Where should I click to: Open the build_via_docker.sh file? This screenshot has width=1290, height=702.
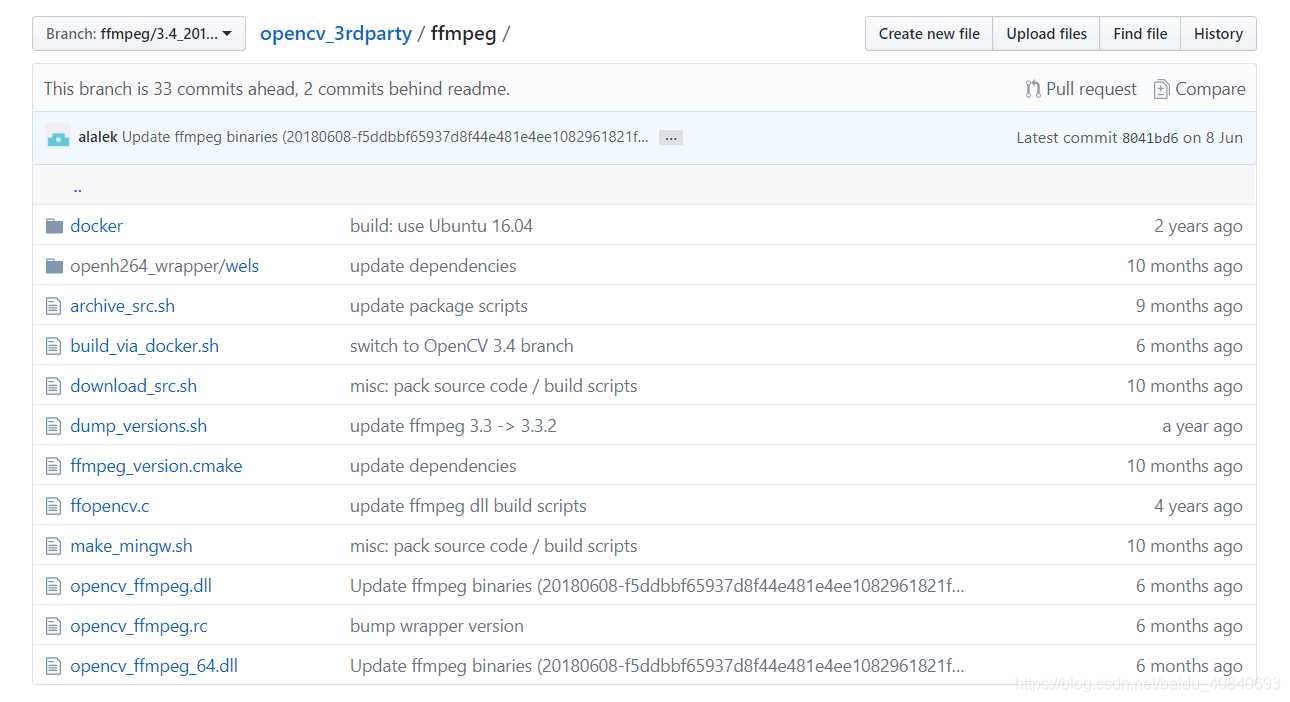(x=144, y=346)
